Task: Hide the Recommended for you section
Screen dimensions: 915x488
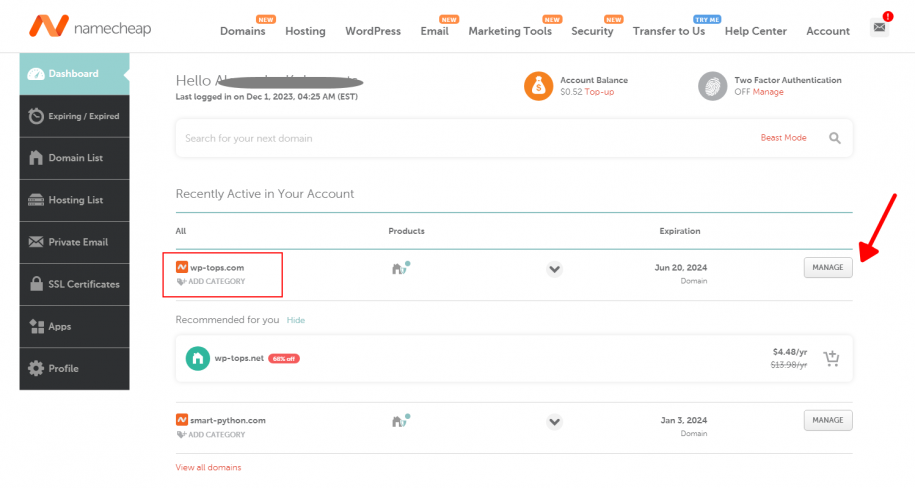Action: click(295, 320)
